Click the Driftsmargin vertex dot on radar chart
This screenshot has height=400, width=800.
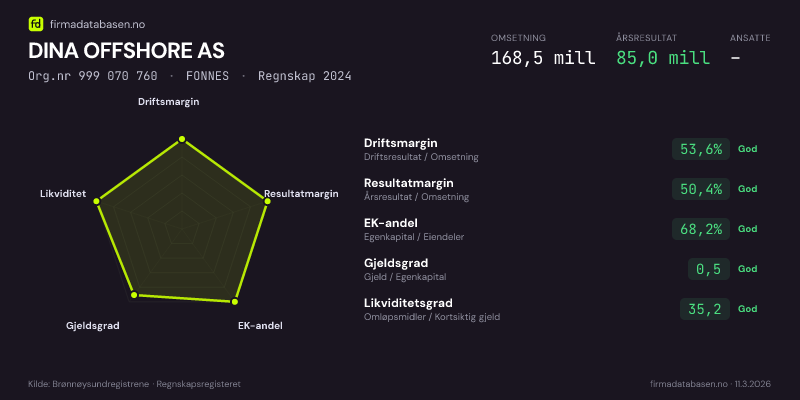pyautogui.click(x=181, y=139)
